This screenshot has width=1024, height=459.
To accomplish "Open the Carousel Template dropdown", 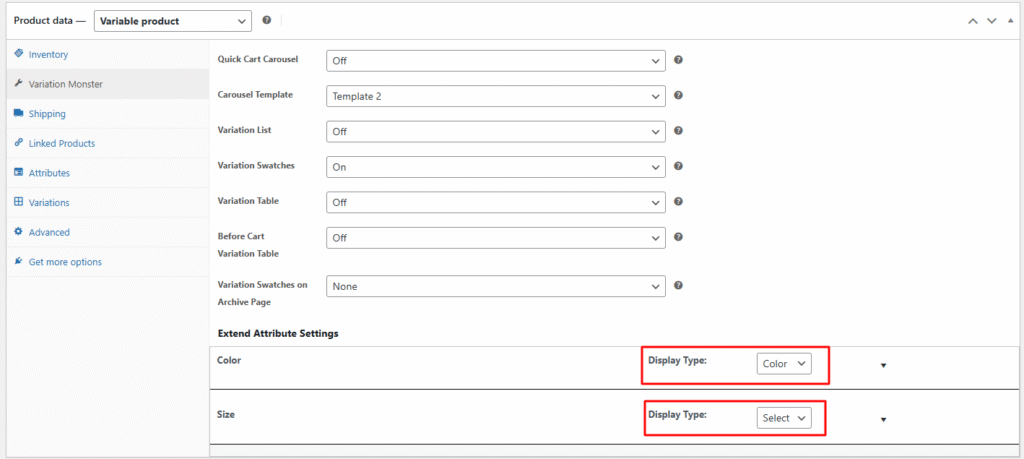I will (x=495, y=96).
